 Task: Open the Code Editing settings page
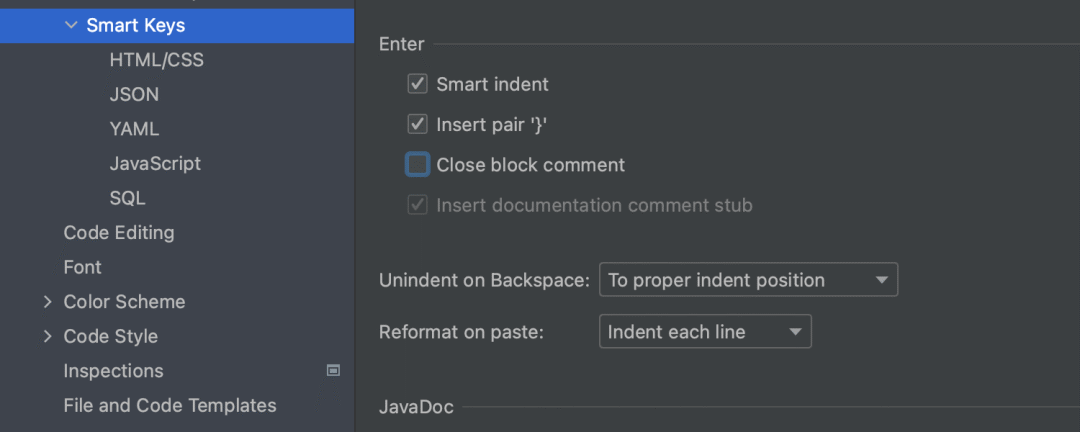click(118, 233)
